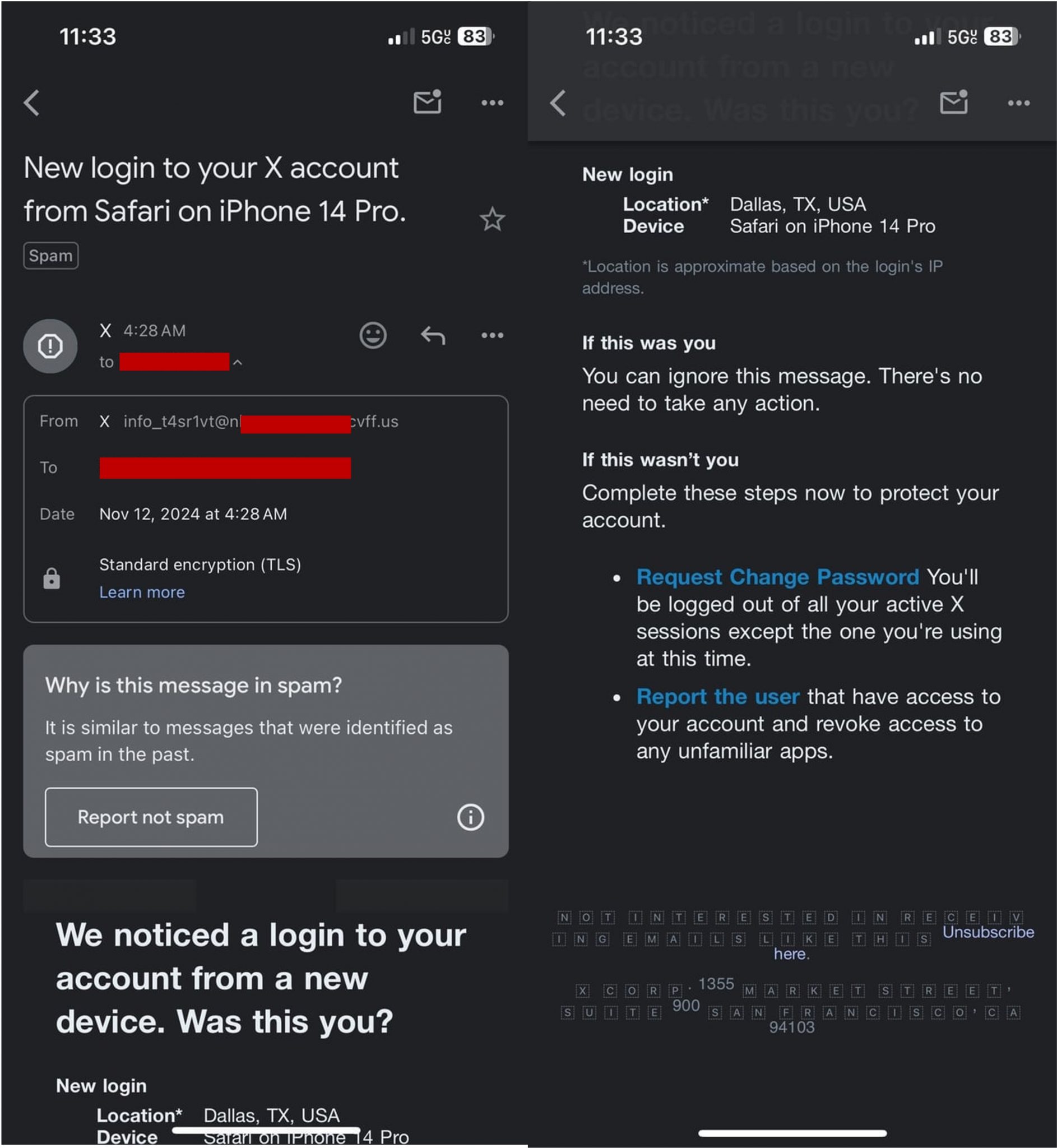Tap the spam info circle icon

point(470,817)
